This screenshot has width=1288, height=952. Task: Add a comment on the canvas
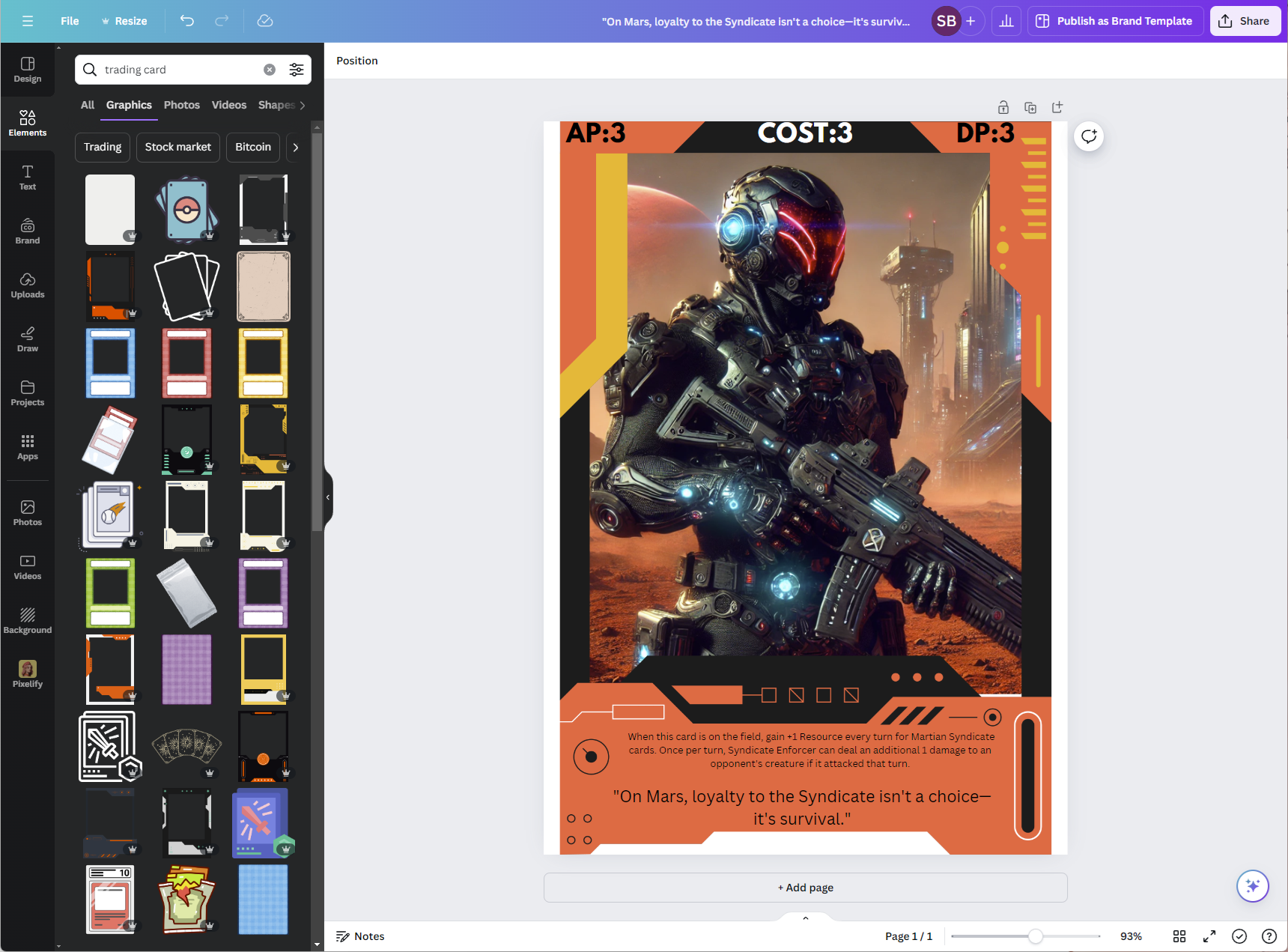tap(1089, 136)
